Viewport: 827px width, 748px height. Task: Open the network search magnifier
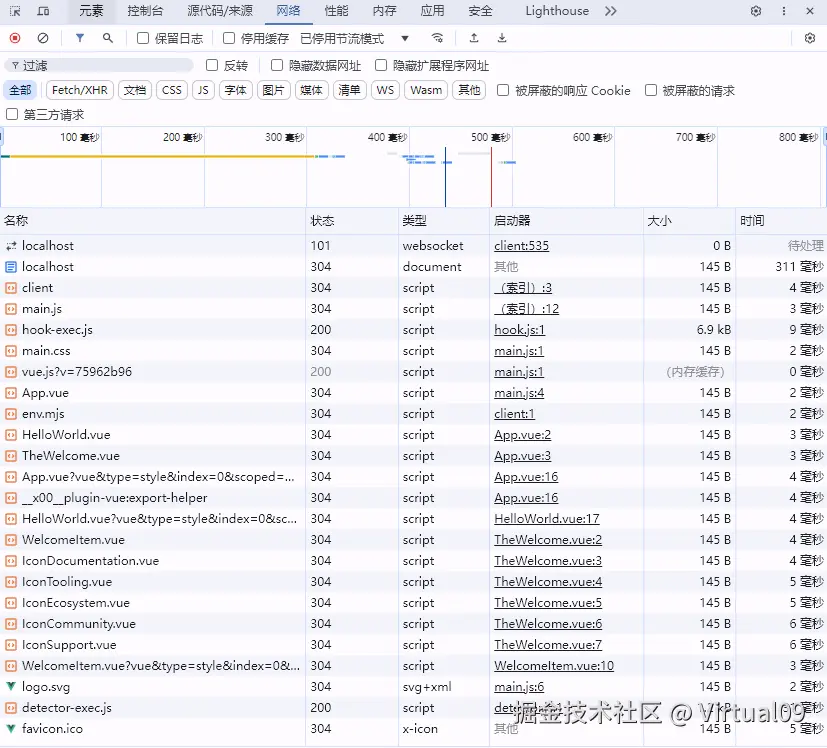click(108, 38)
